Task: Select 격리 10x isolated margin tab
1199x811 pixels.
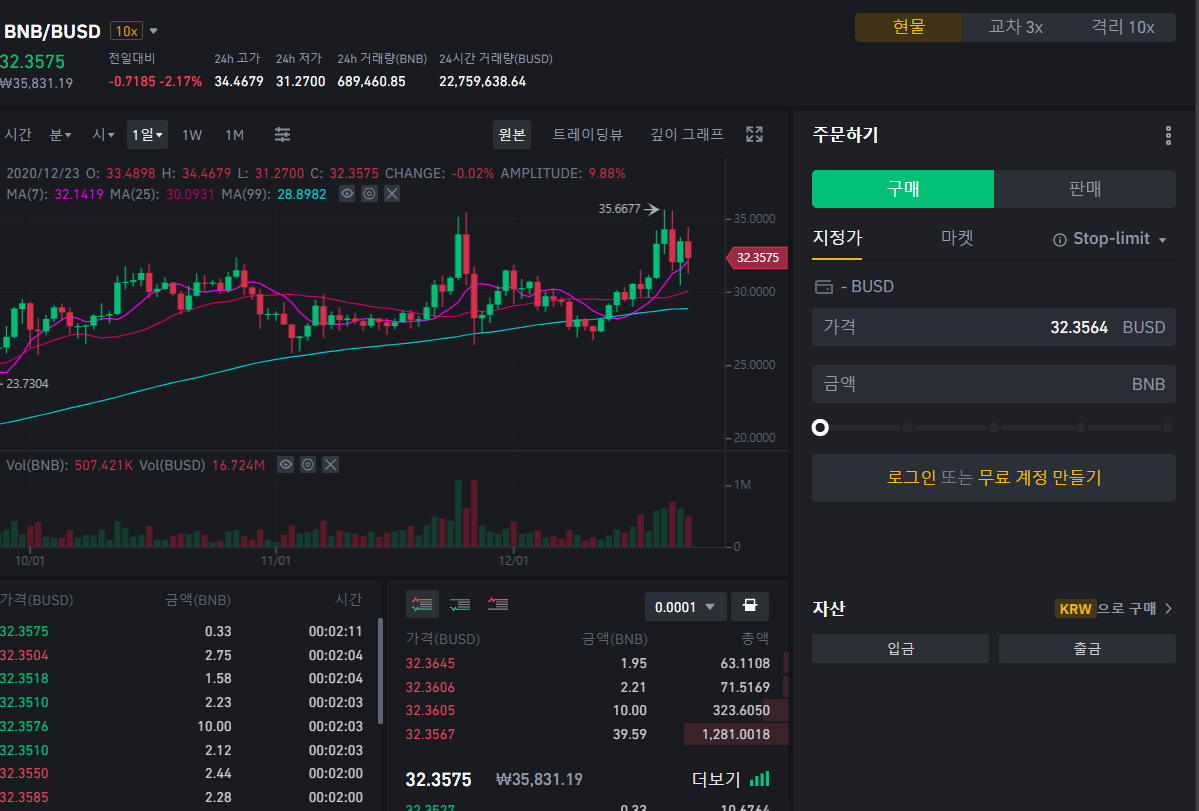Action: pyautogui.click(x=1123, y=27)
